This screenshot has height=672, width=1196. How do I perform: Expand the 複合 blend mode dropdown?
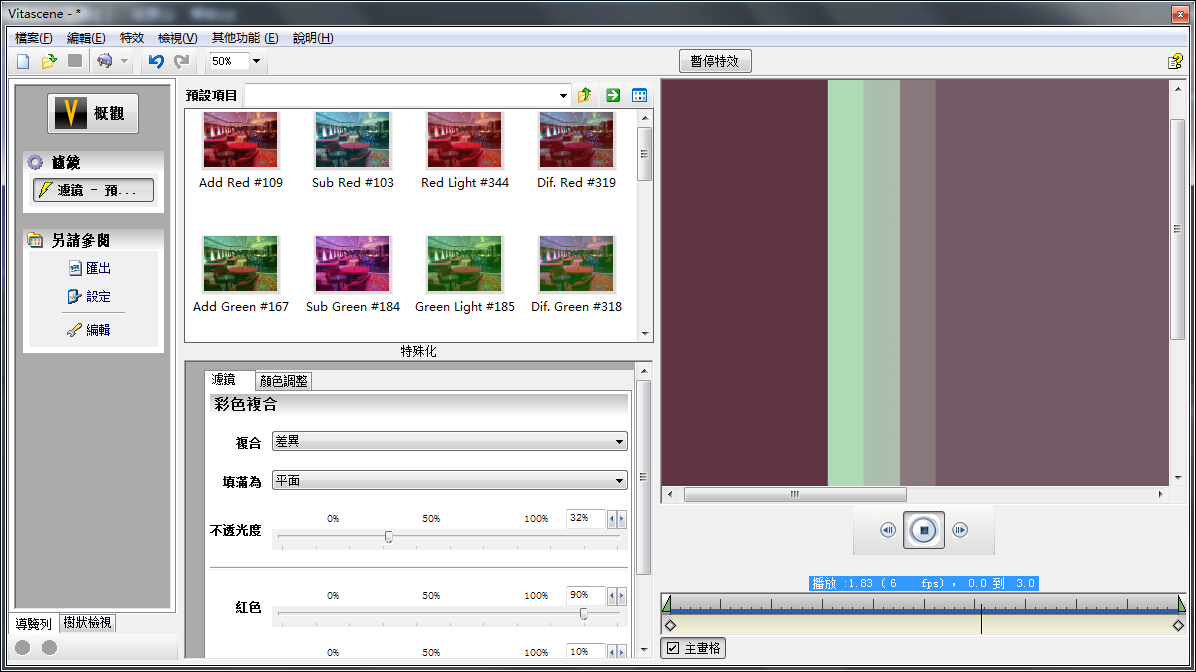(x=620, y=442)
